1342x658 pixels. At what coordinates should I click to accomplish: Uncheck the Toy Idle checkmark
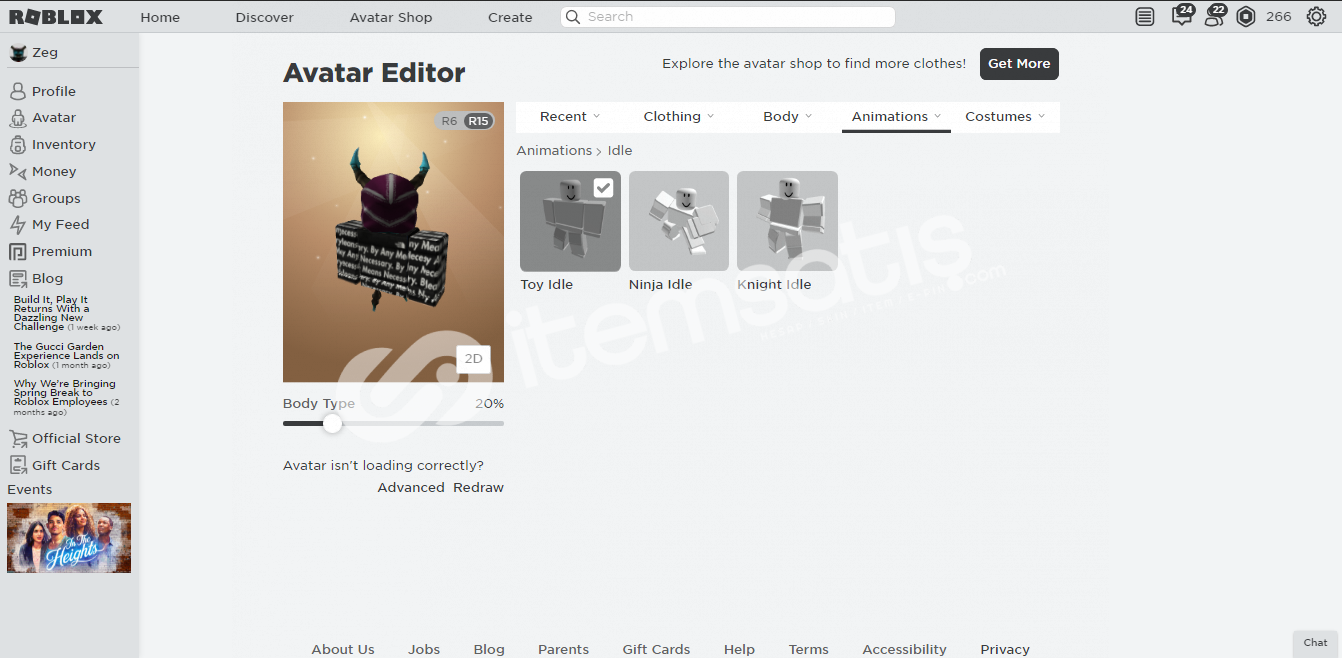(x=603, y=187)
